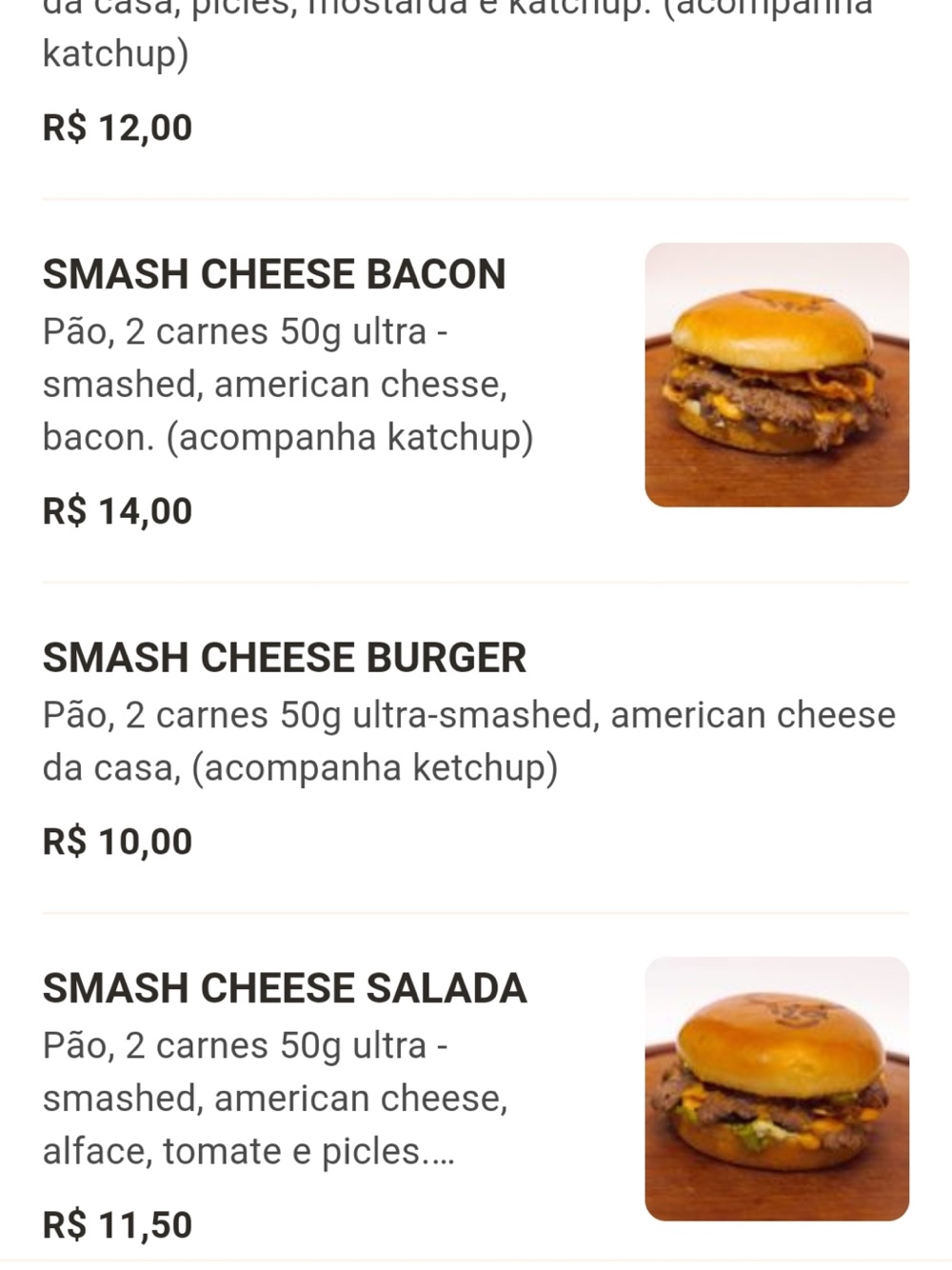Select the SMASH CHEESE BURGER item title
Viewport: 952px width, 1270px height.
(284, 658)
